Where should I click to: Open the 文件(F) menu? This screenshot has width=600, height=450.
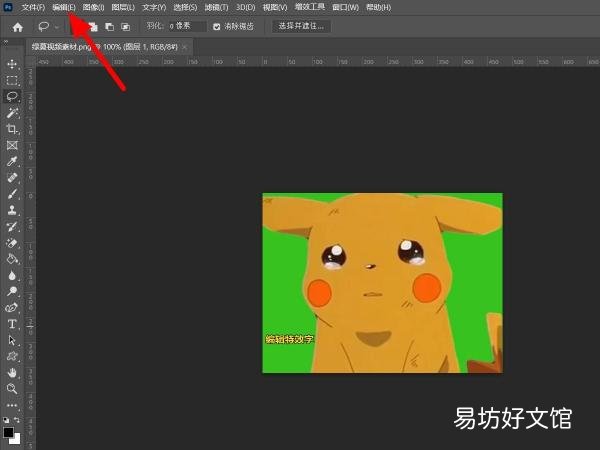[x=33, y=7]
